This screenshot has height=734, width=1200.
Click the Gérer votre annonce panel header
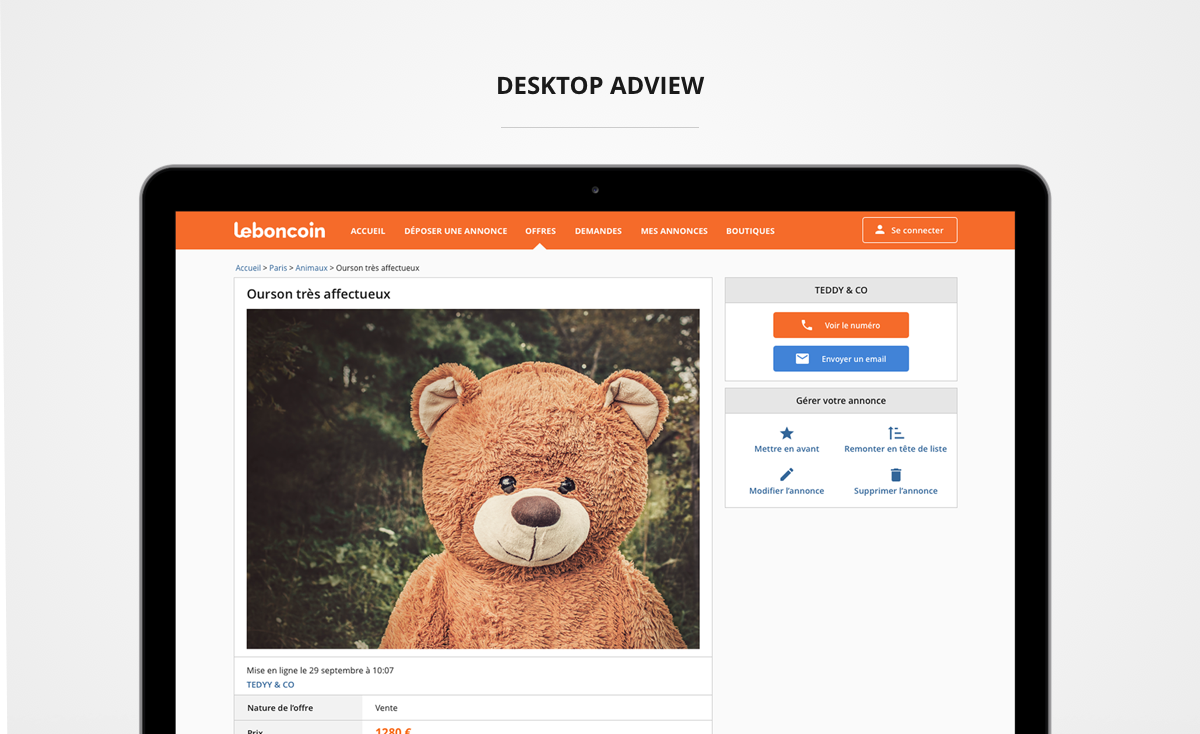[x=841, y=401]
